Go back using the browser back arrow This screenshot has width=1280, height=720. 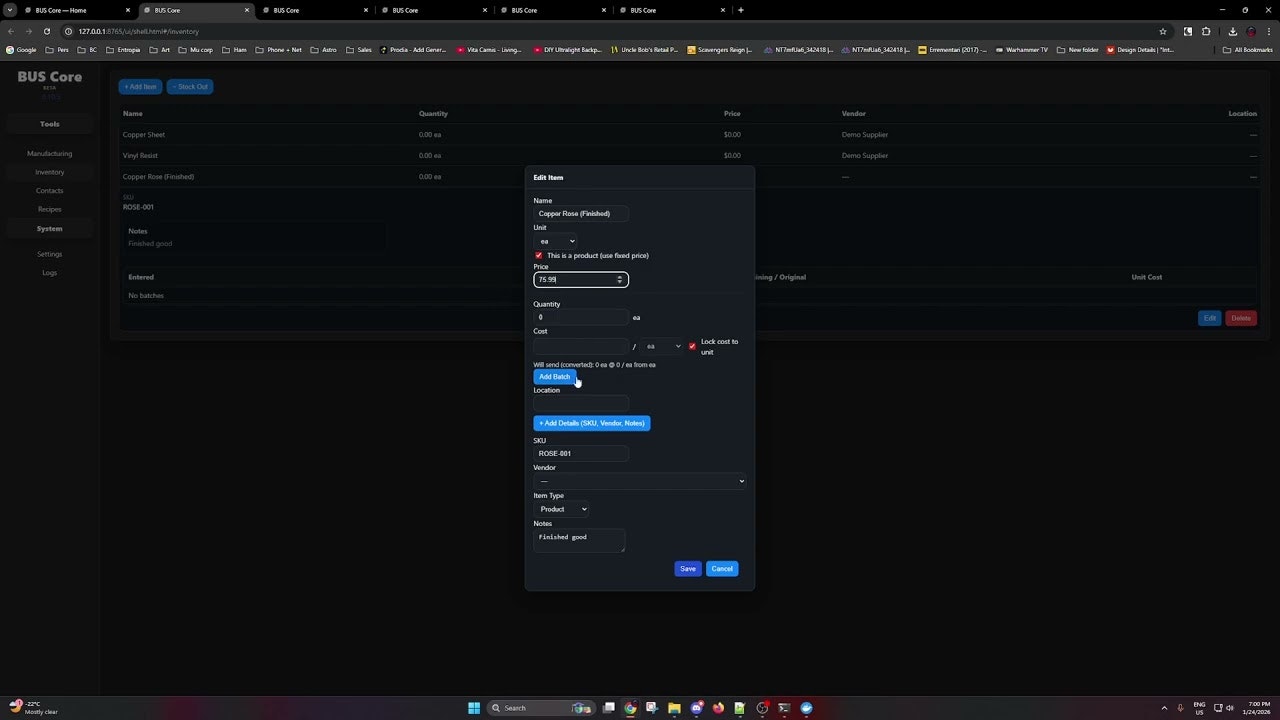[x=11, y=31]
